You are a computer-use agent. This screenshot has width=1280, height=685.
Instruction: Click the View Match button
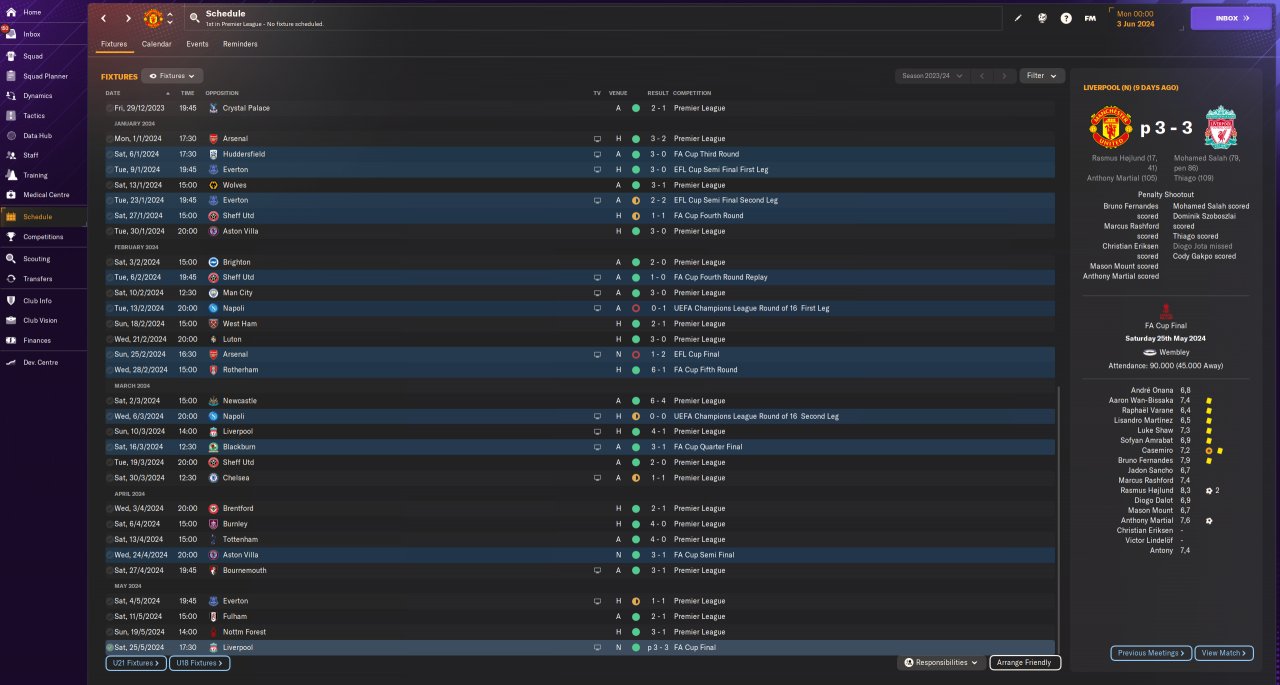(x=1223, y=653)
